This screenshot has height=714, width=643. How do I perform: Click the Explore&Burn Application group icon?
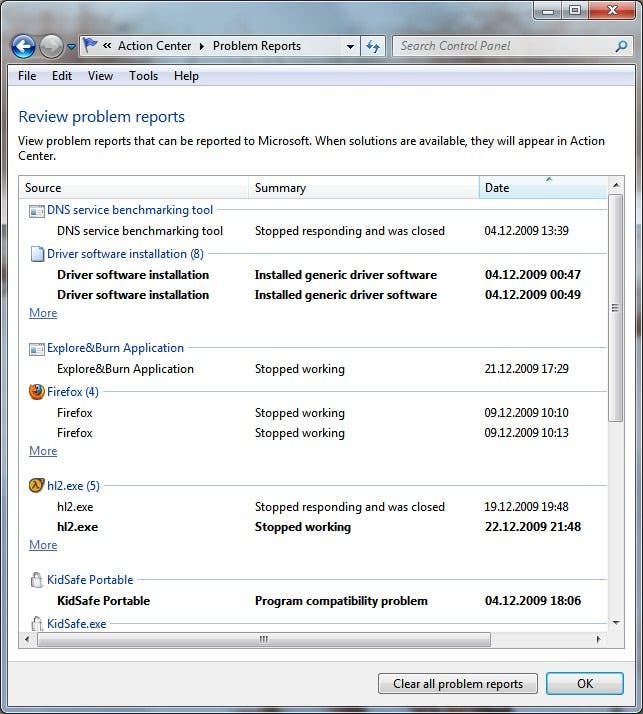point(36,349)
